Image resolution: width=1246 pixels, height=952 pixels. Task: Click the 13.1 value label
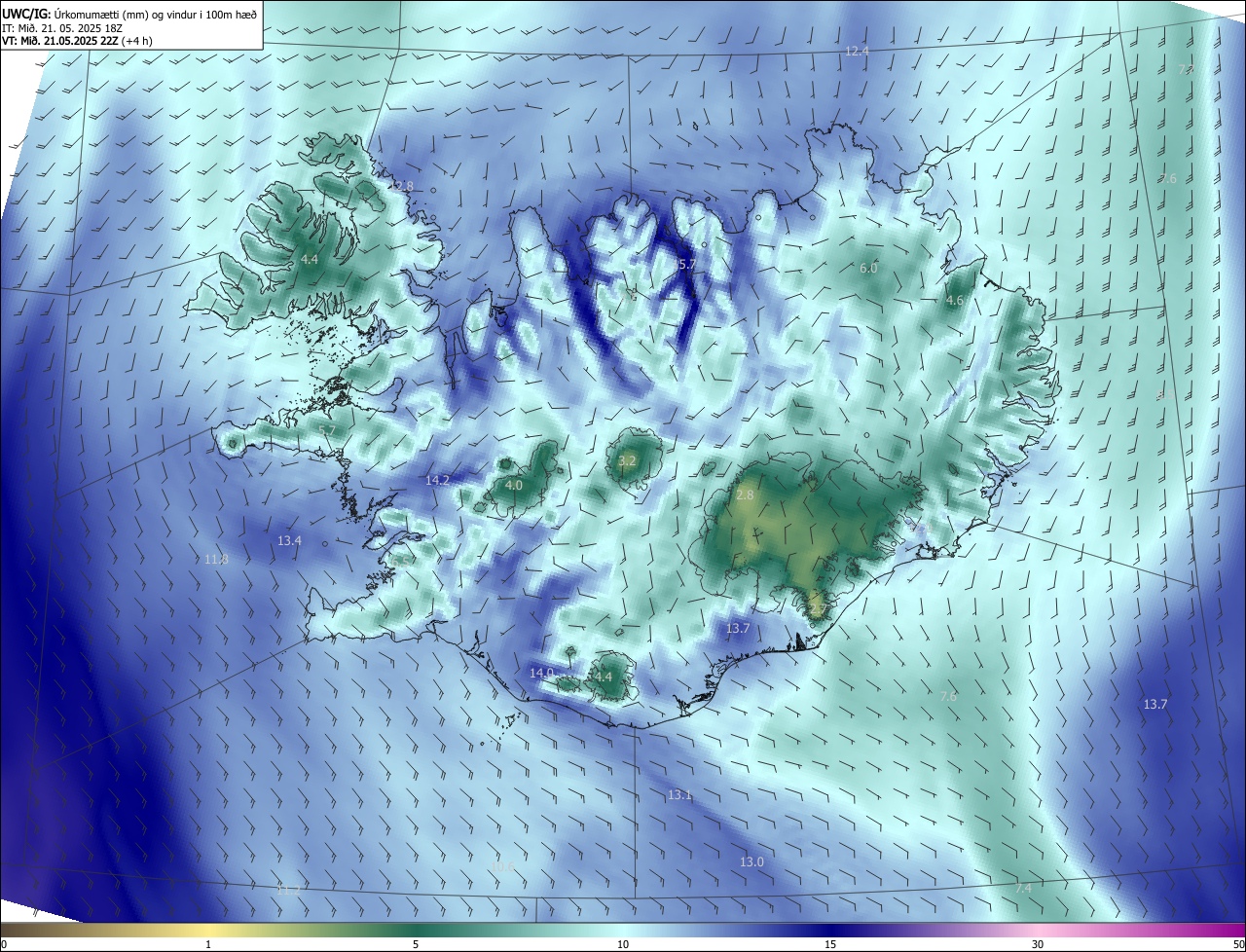click(679, 795)
